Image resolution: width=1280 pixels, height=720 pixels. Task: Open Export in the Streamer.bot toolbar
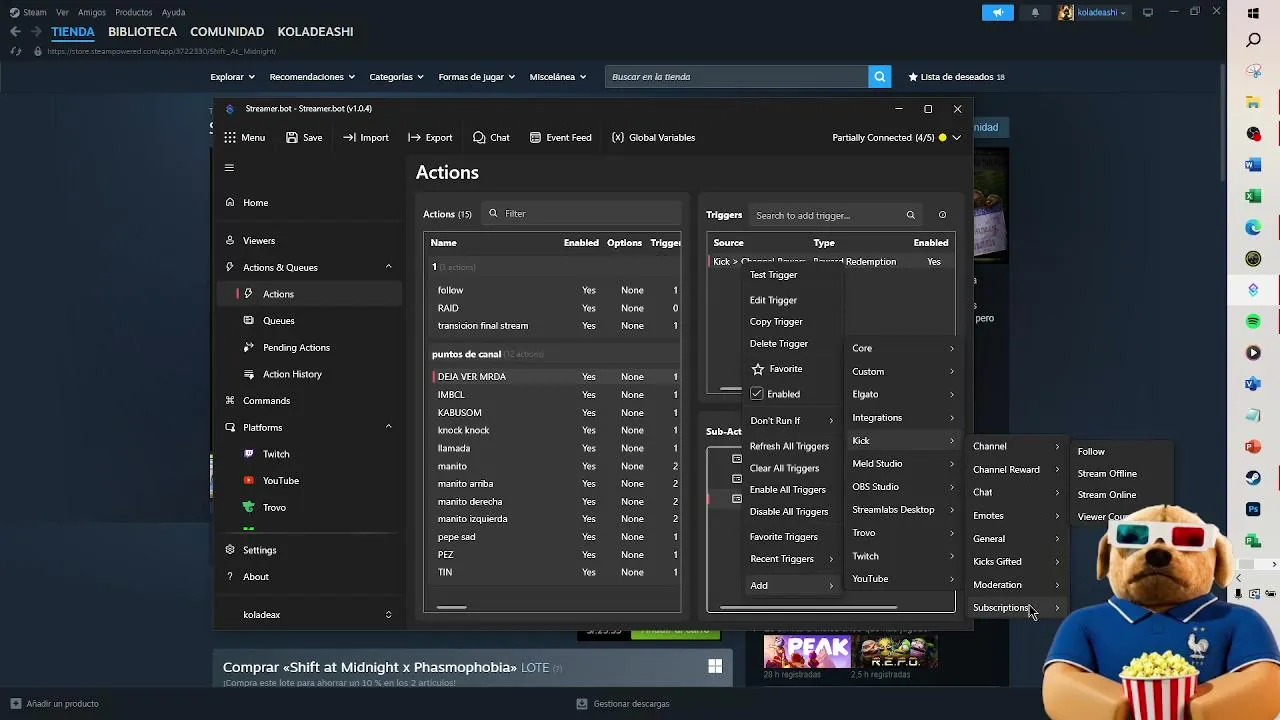pos(430,138)
